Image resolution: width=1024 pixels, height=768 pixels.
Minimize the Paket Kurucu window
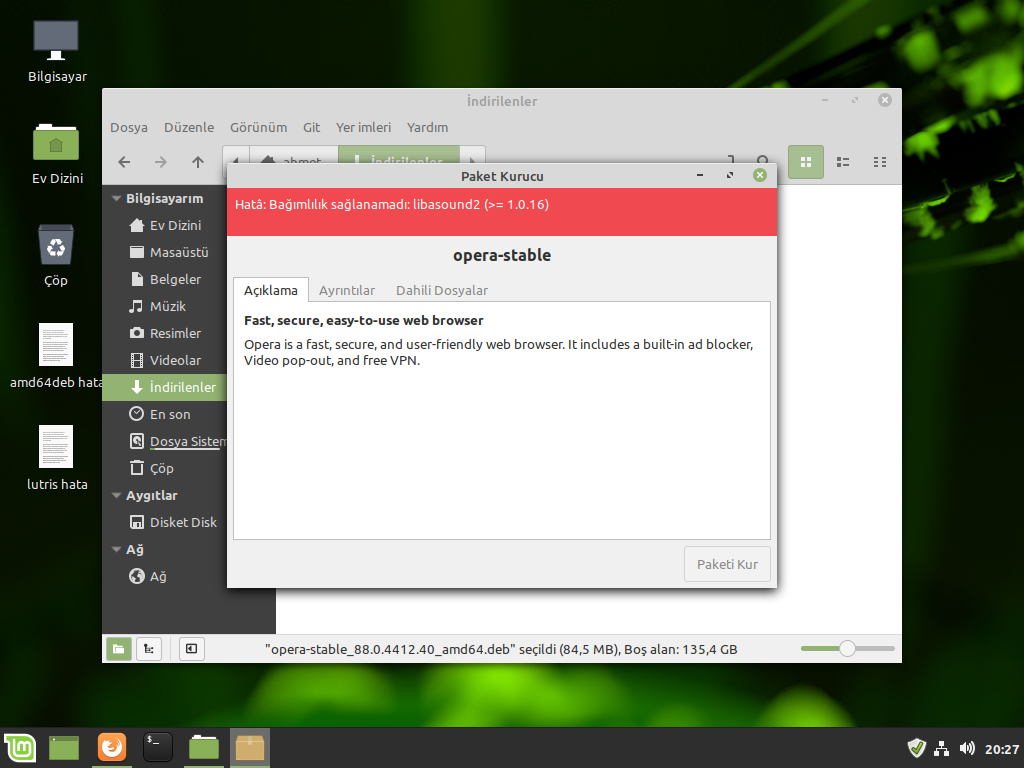click(700, 175)
